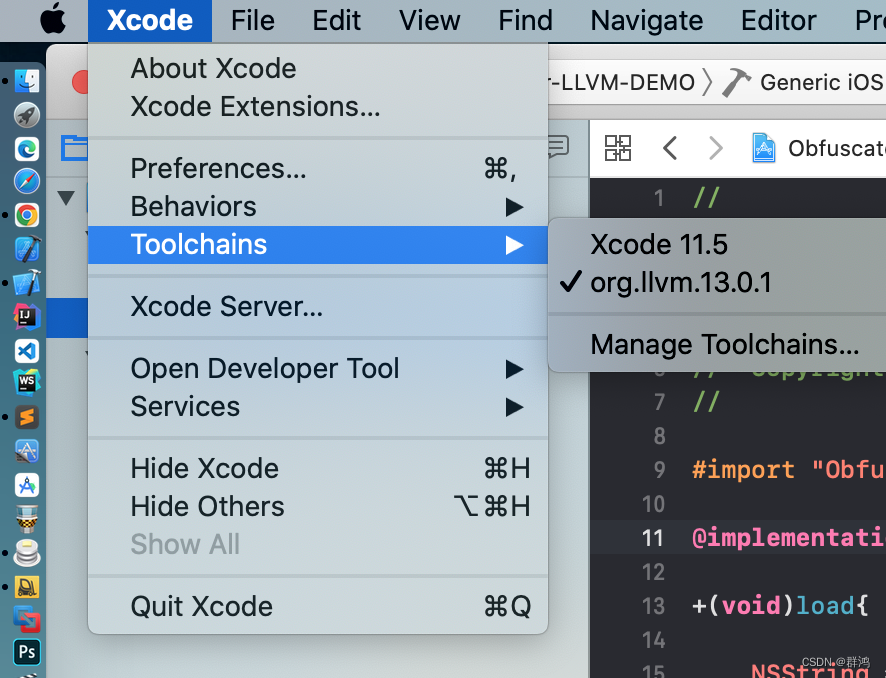Open Microsoft Edge from the Dock

pyautogui.click(x=27, y=149)
